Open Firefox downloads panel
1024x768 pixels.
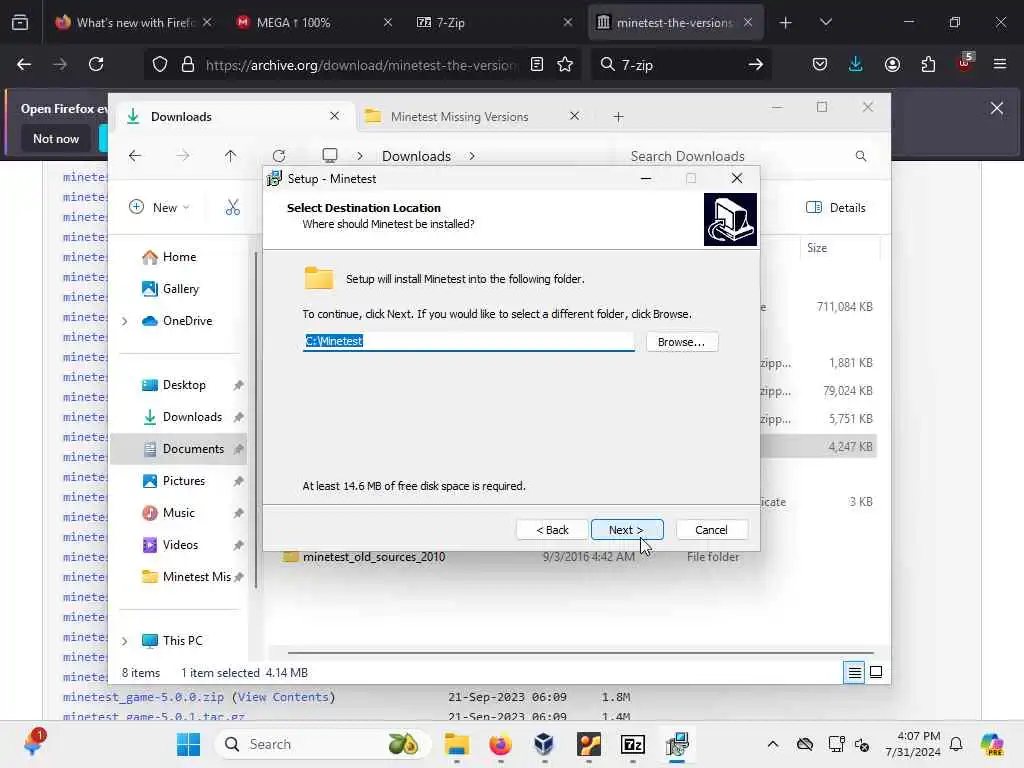[856, 64]
